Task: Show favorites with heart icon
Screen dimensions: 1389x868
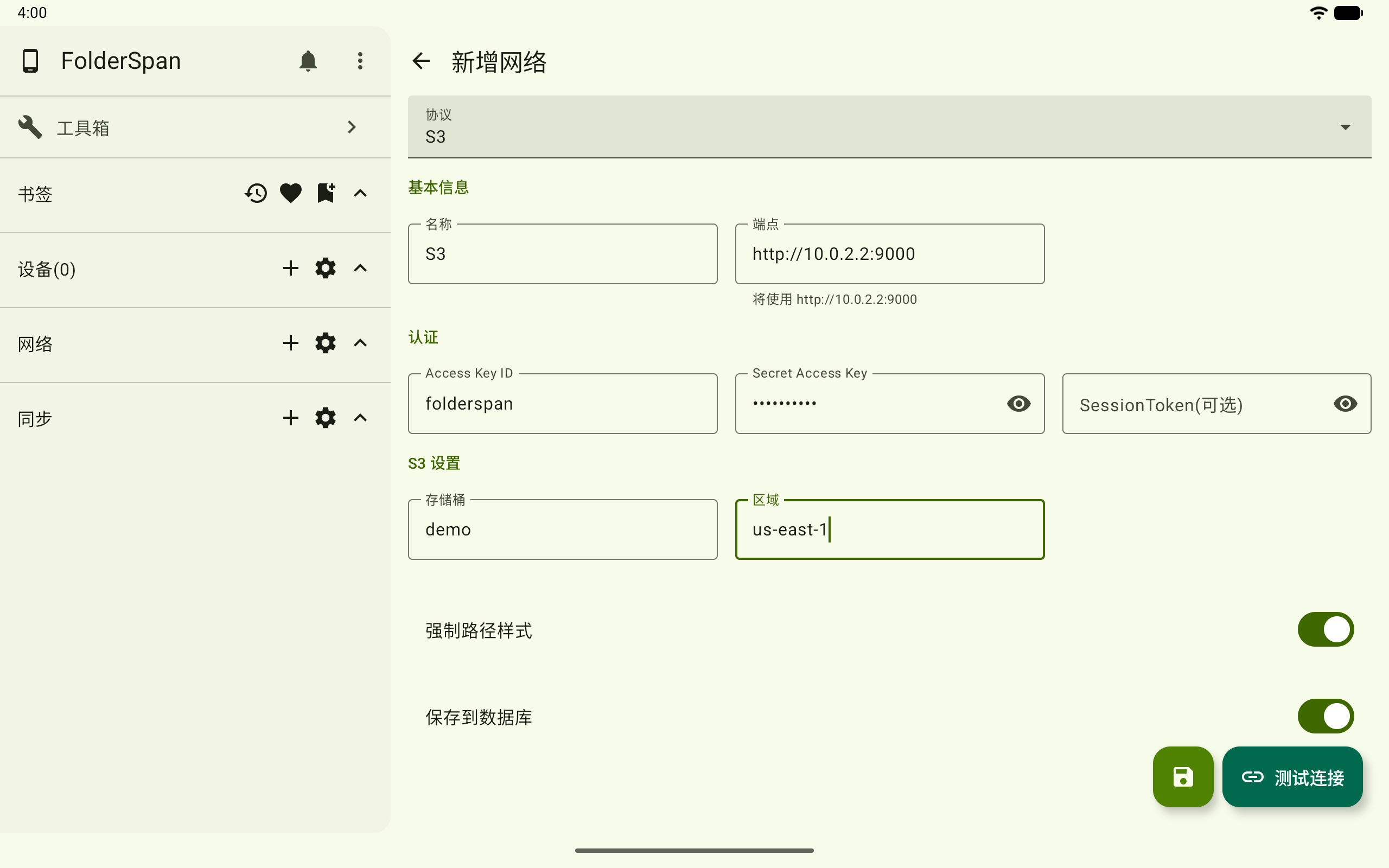Action: click(290, 194)
